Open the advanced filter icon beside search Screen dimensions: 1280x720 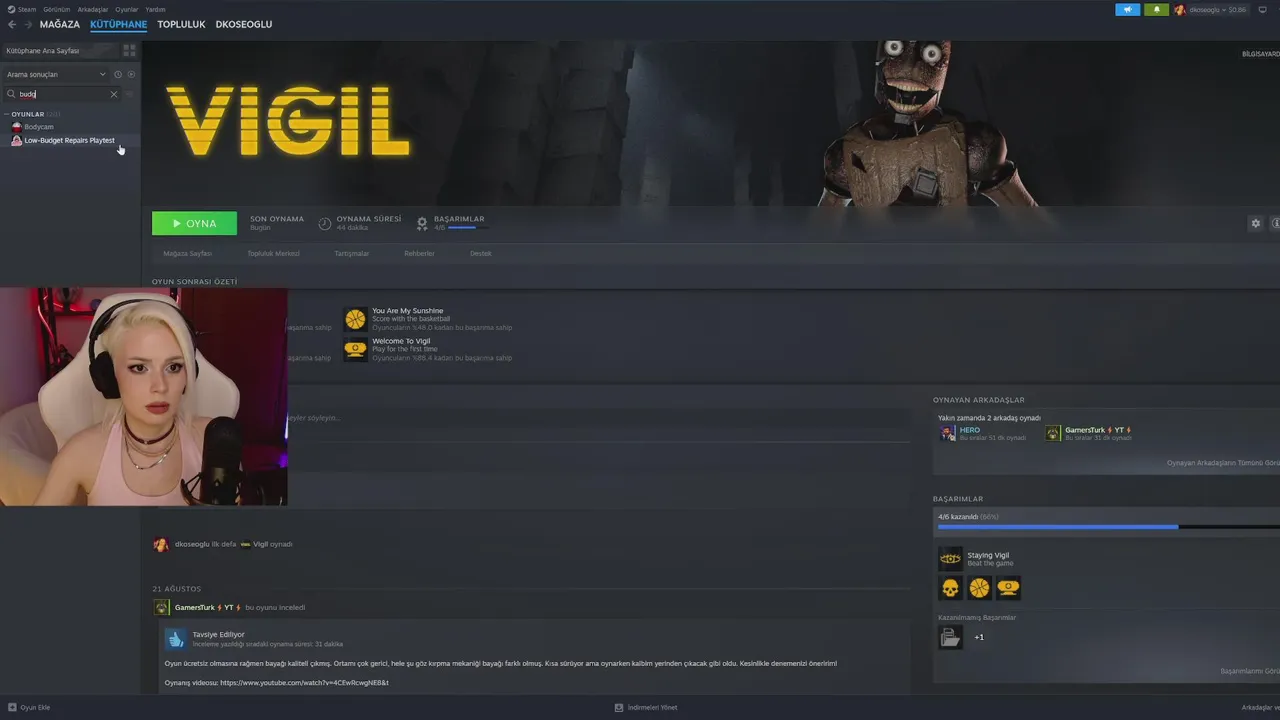130,94
